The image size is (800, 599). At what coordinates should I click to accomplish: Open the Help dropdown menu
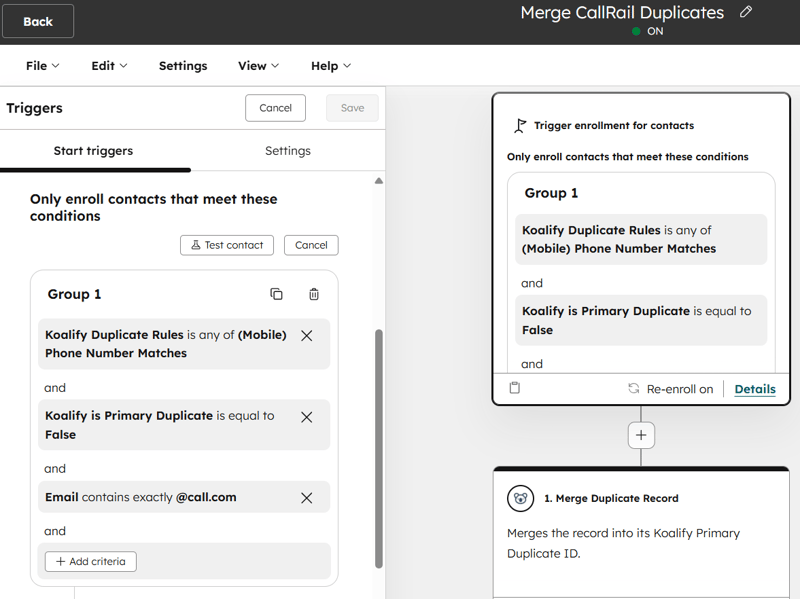pyautogui.click(x=330, y=65)
